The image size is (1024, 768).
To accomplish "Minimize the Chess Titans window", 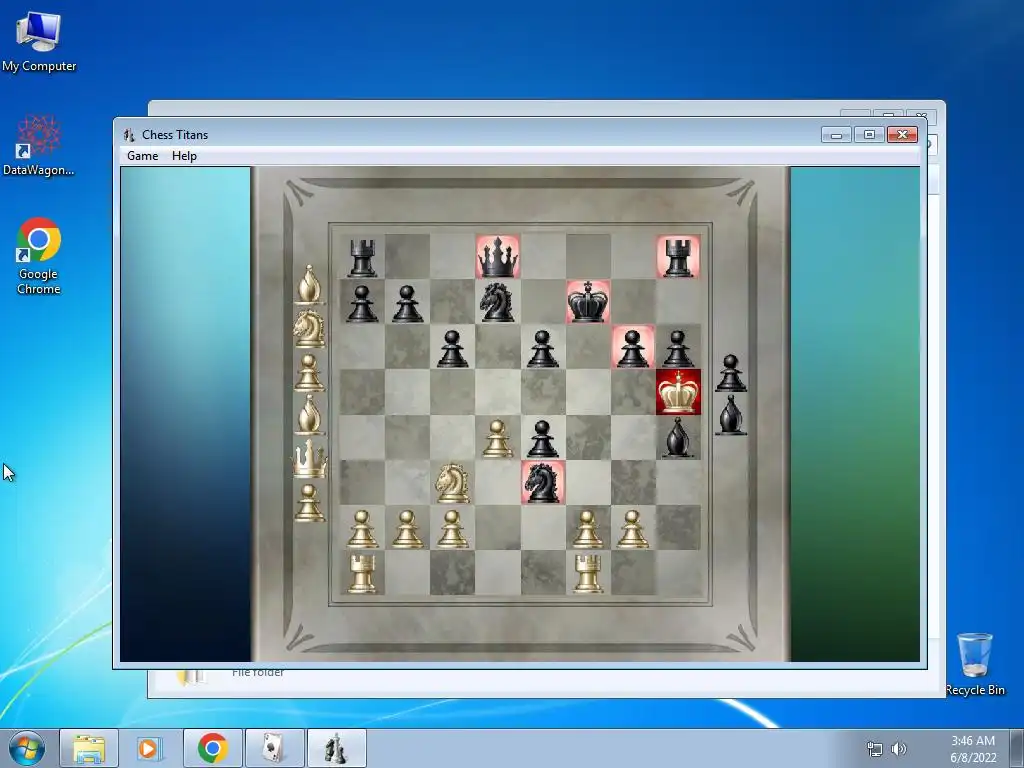I will tap(836, 135).
